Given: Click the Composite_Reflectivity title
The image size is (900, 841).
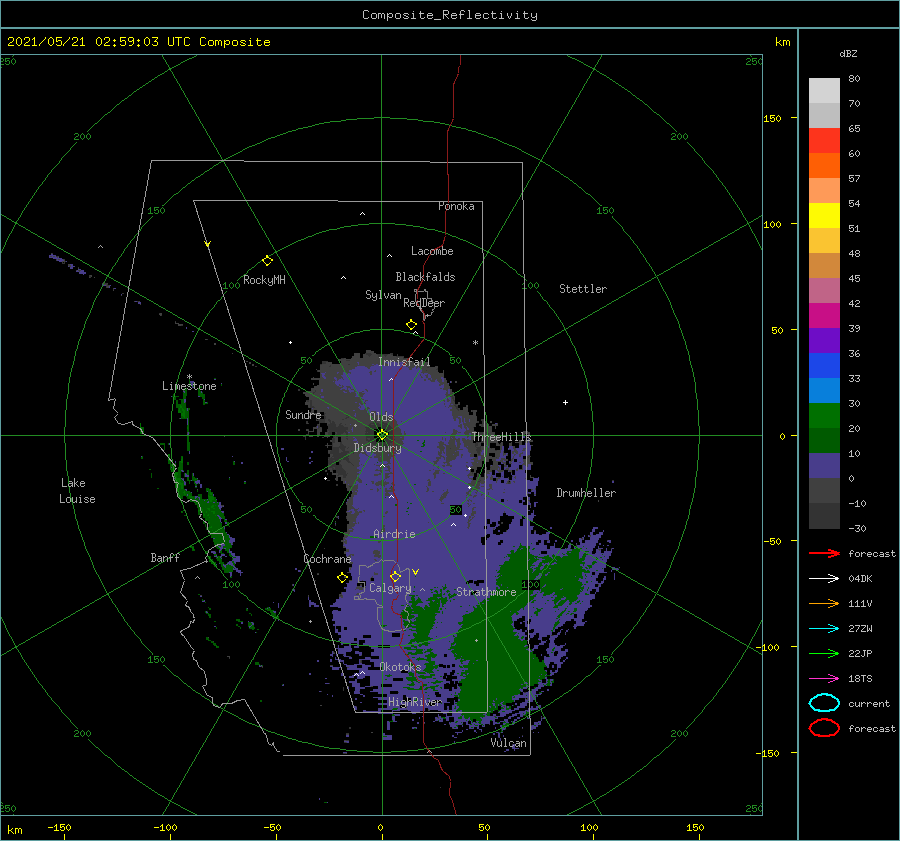Looking at the screenshot, I should [x=450, y=15].
